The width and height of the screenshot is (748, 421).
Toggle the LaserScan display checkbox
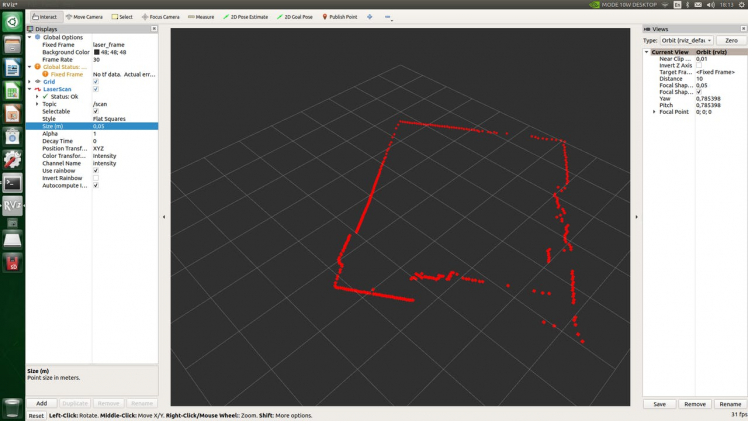coord(96,89)
